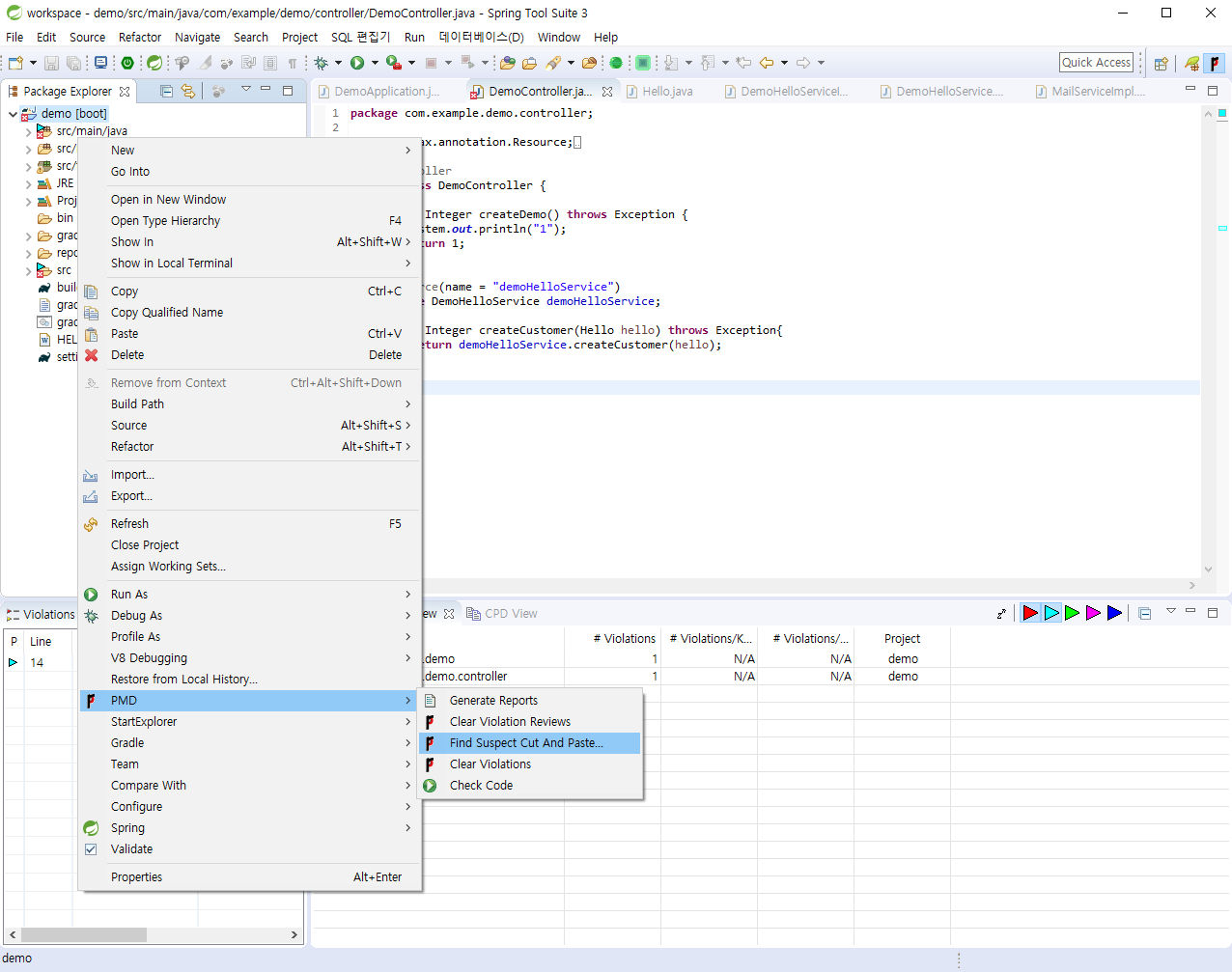
Task: Open the Refactor menu in the menu bar
Action: (140, 37)
